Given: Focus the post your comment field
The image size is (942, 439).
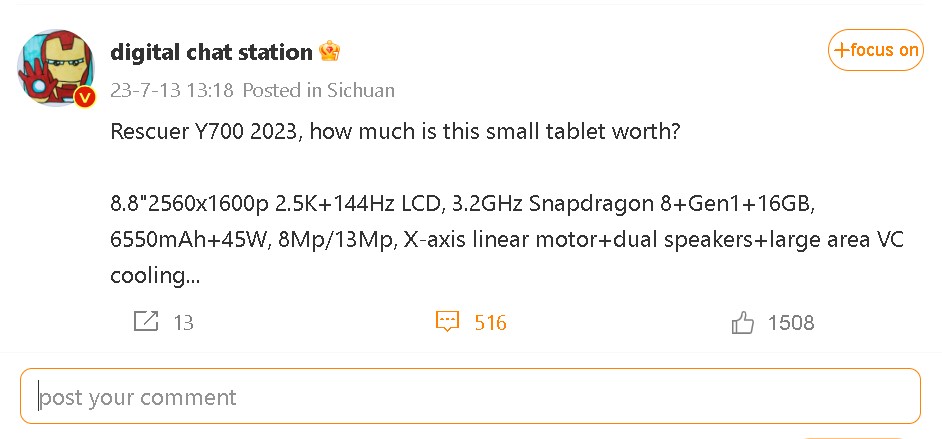Looking at the screenshot, I should (x=470, y=396).
